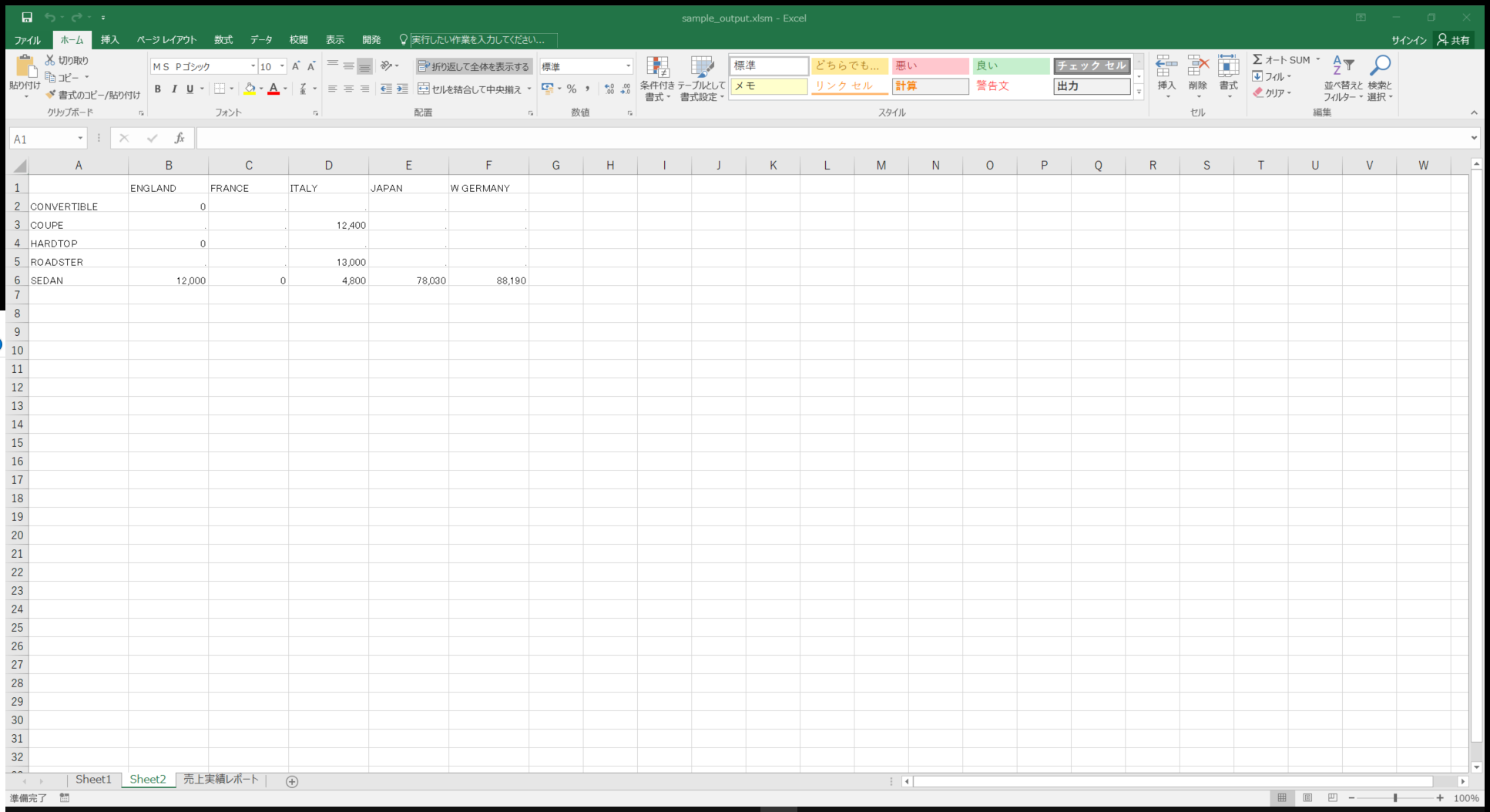1490x812 pixels.
Task: Toggle wrap text (折り返して全体を表示する)
Action: (474, 66)
